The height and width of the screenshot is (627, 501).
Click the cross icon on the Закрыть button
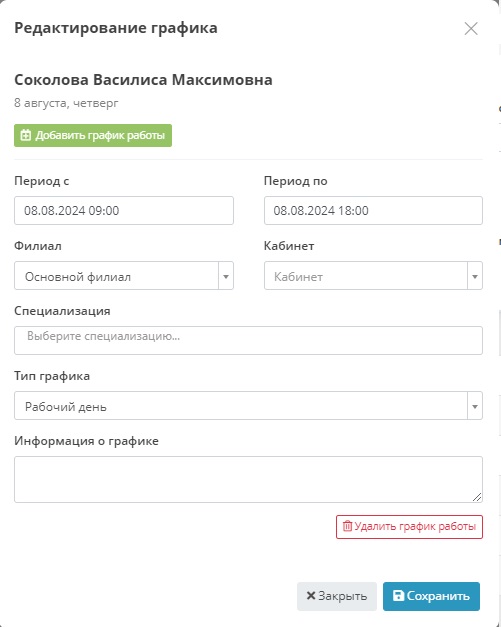[x=311, y=595]
